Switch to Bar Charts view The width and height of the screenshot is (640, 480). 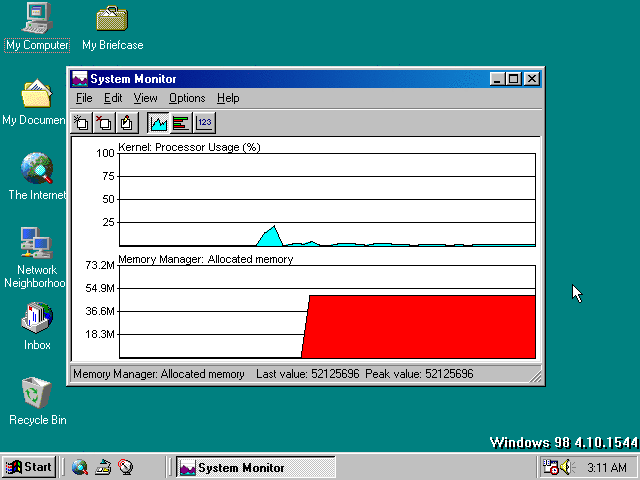(181, 122)
